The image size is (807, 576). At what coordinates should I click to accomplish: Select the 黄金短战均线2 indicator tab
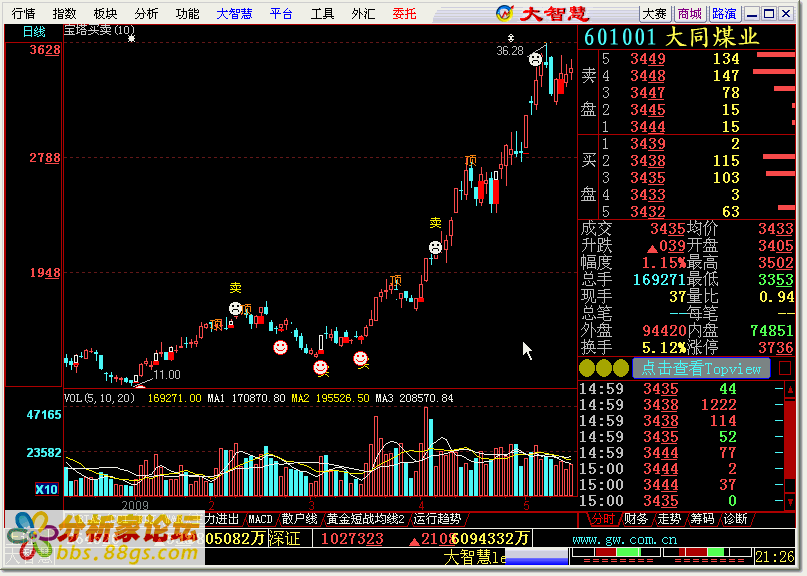tap(365, 519)
